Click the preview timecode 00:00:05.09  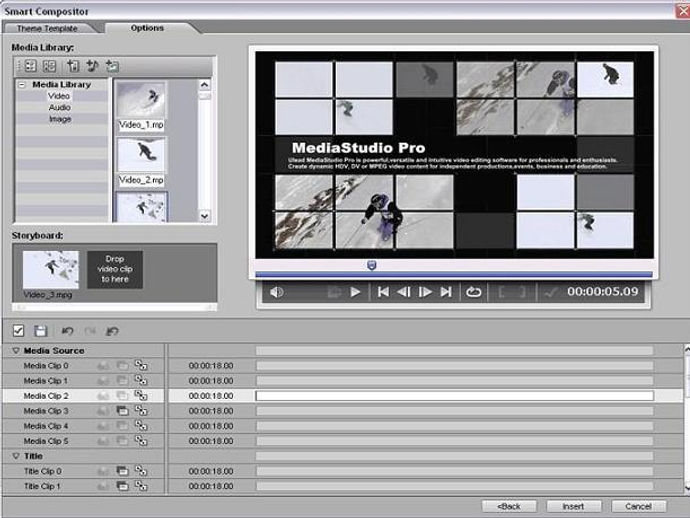(602, 291)
